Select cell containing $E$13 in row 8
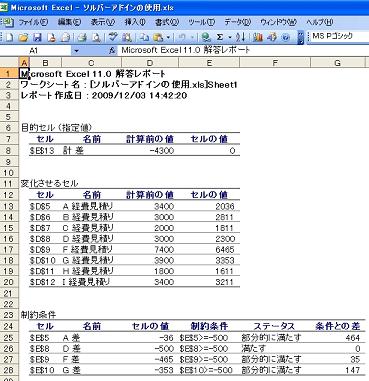The width and height of the screenshot is (369, 381). click(x=42, y=151)
